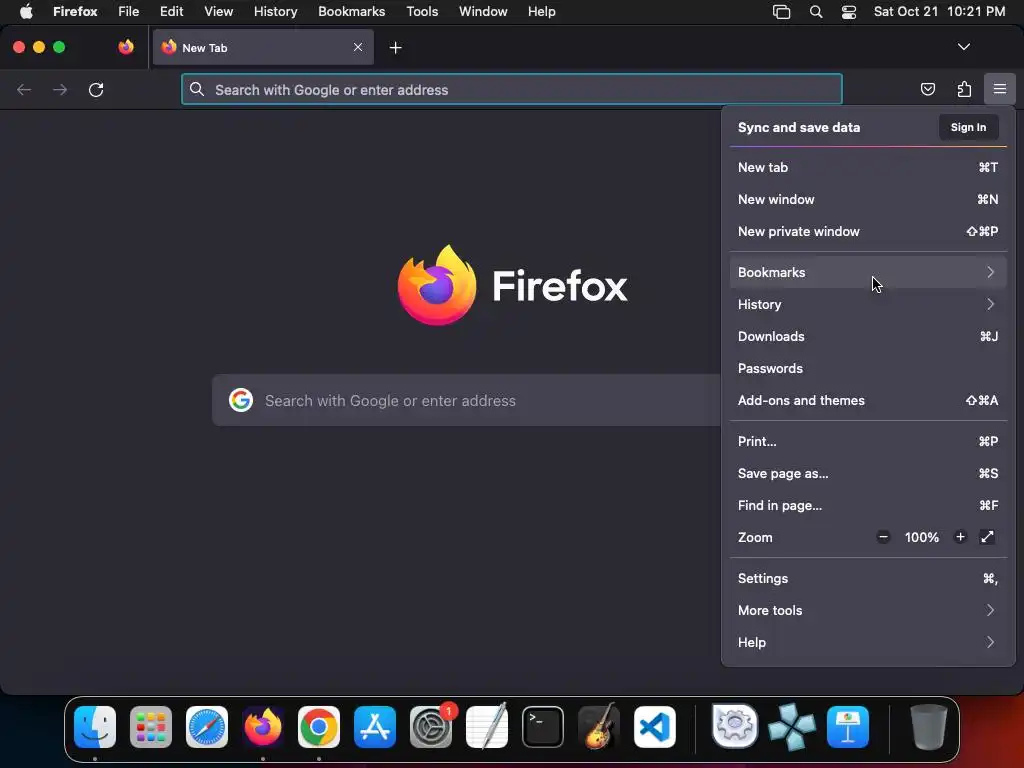Click the date and time in menu bar
This screenshot has height=768, width=1024.
(x=939, y=12)
